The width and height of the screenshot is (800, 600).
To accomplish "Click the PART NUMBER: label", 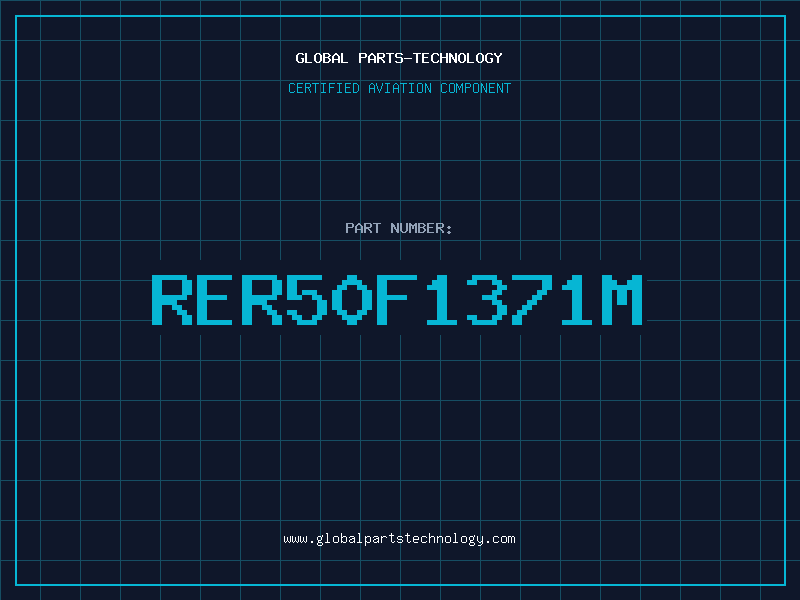I will click(x=399, y=228).
